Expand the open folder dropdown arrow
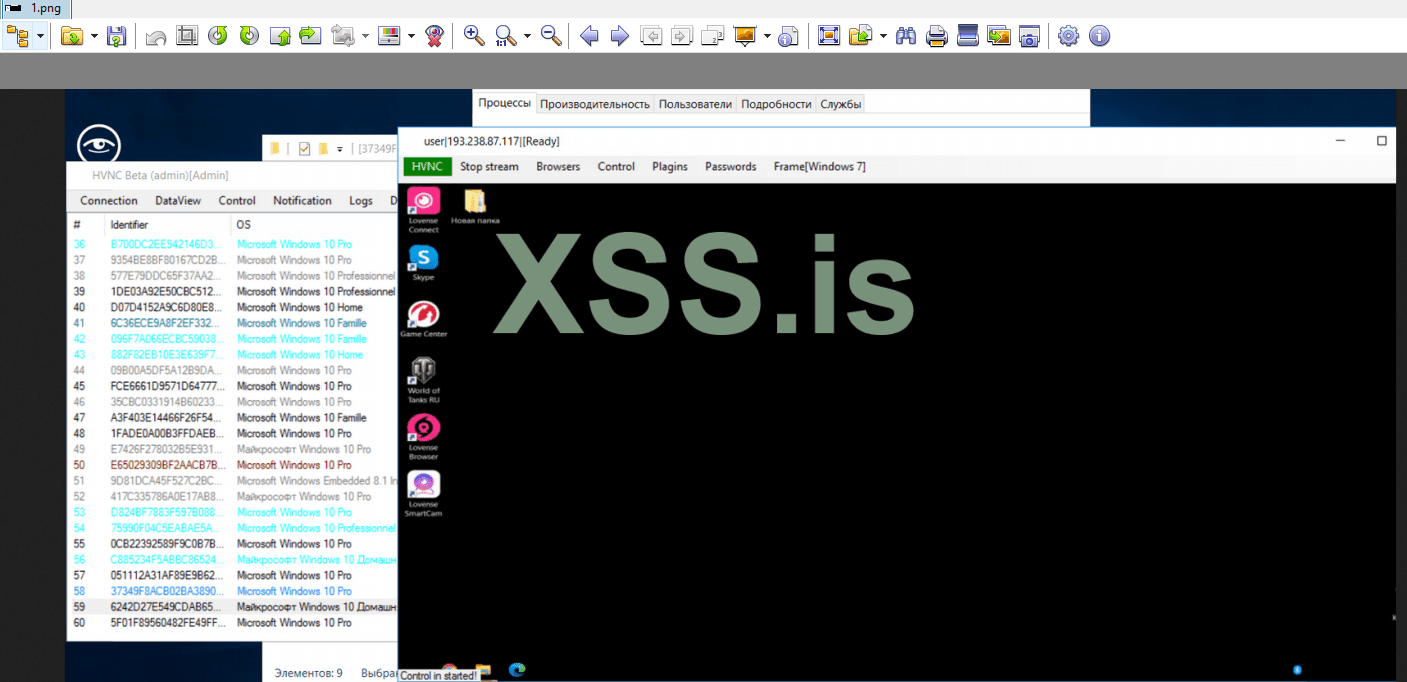This screenshot has height=682, width=1407. click(x=94, y=37)
